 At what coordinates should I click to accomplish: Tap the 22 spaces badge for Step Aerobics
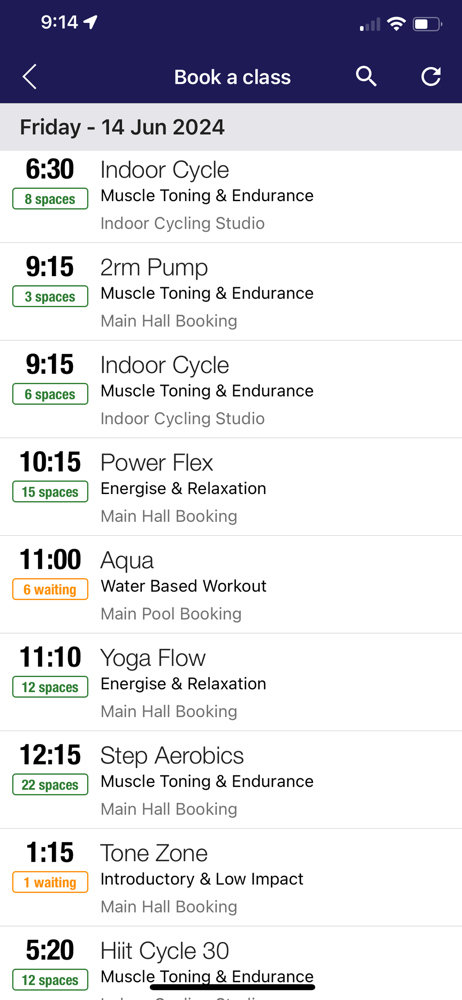tap(50, 785)
